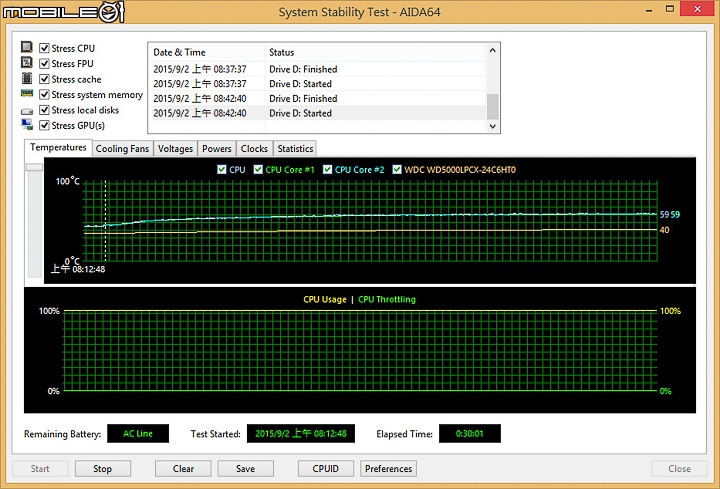Click the Test Started timestamp value
This screenshot has width=720, height=489.
pyautogui.click(x=301, y=433)
